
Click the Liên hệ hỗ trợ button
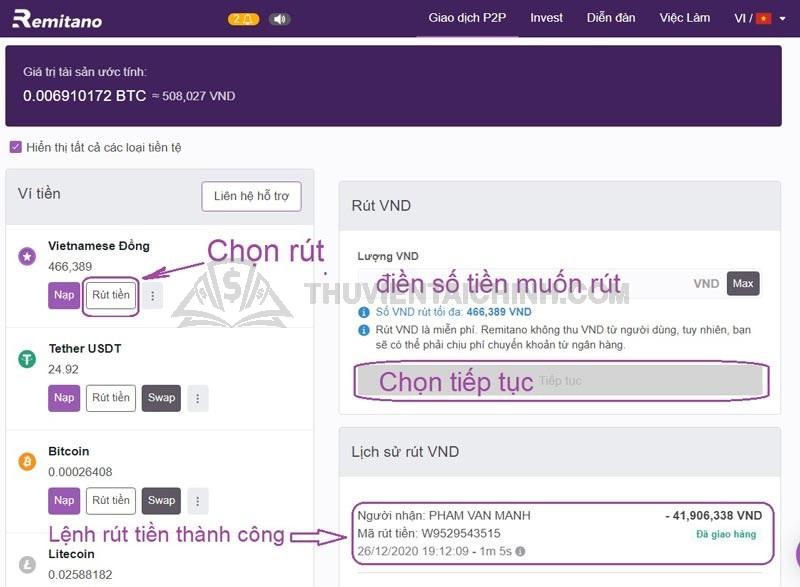[251, 196]
